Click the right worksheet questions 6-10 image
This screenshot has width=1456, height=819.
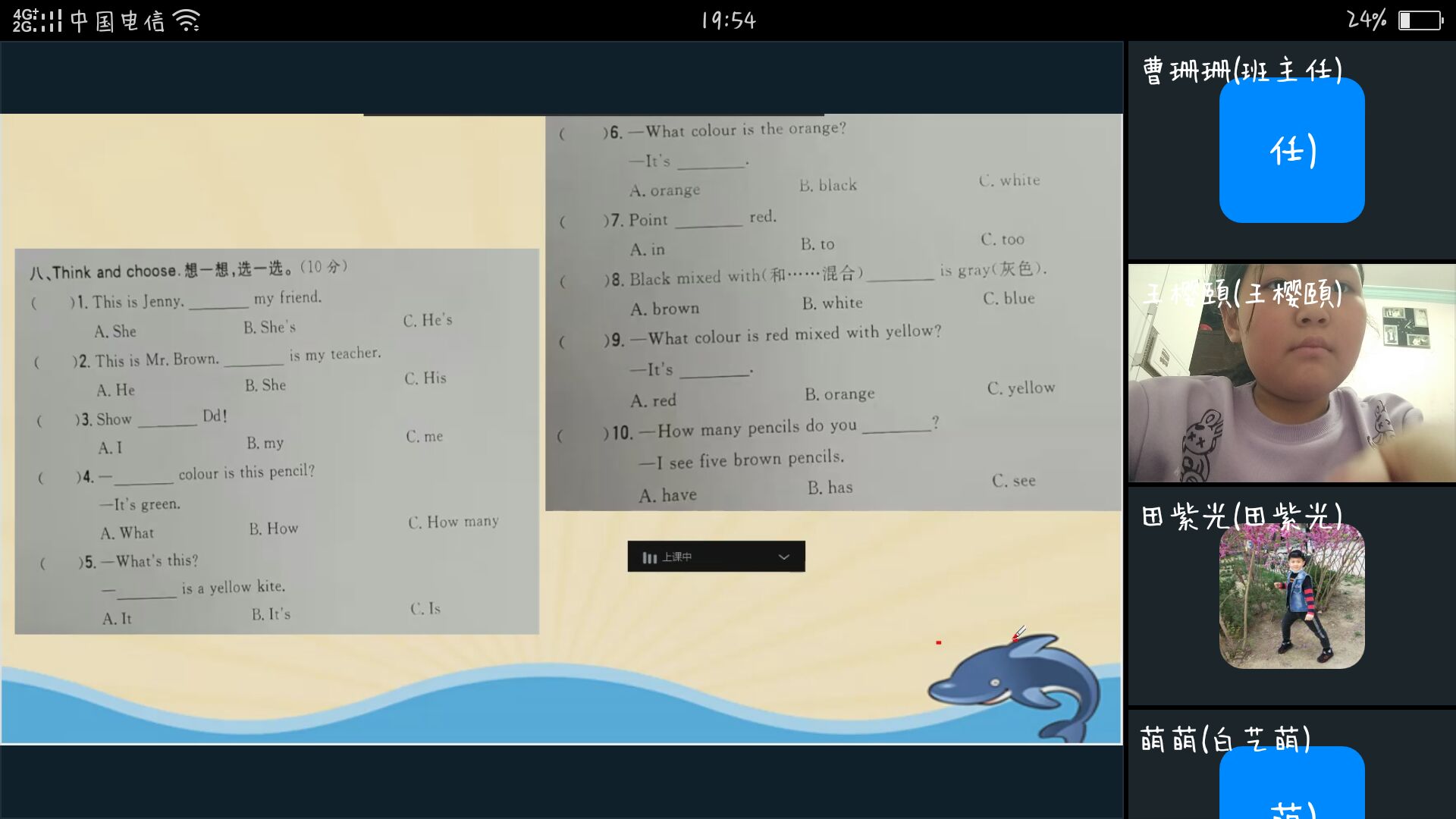[833, 312]
